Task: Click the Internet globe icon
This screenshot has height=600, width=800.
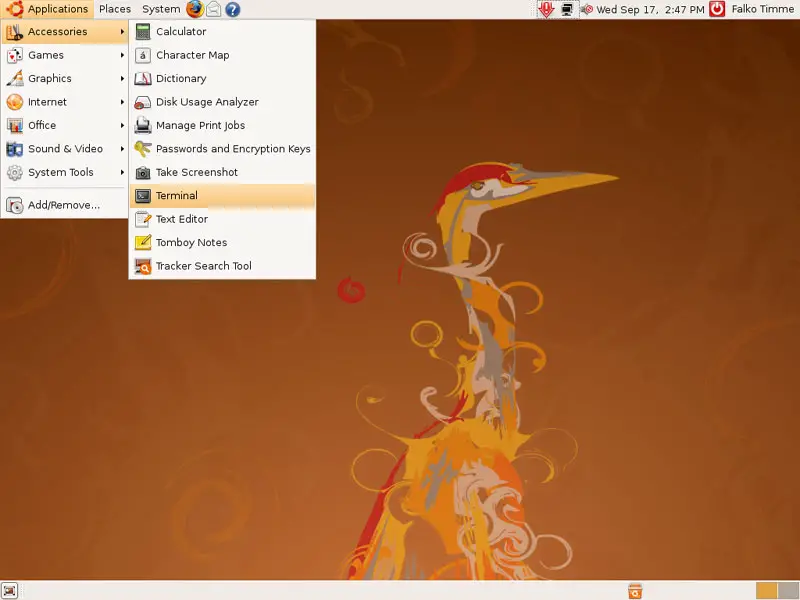Action: (14, 102)
